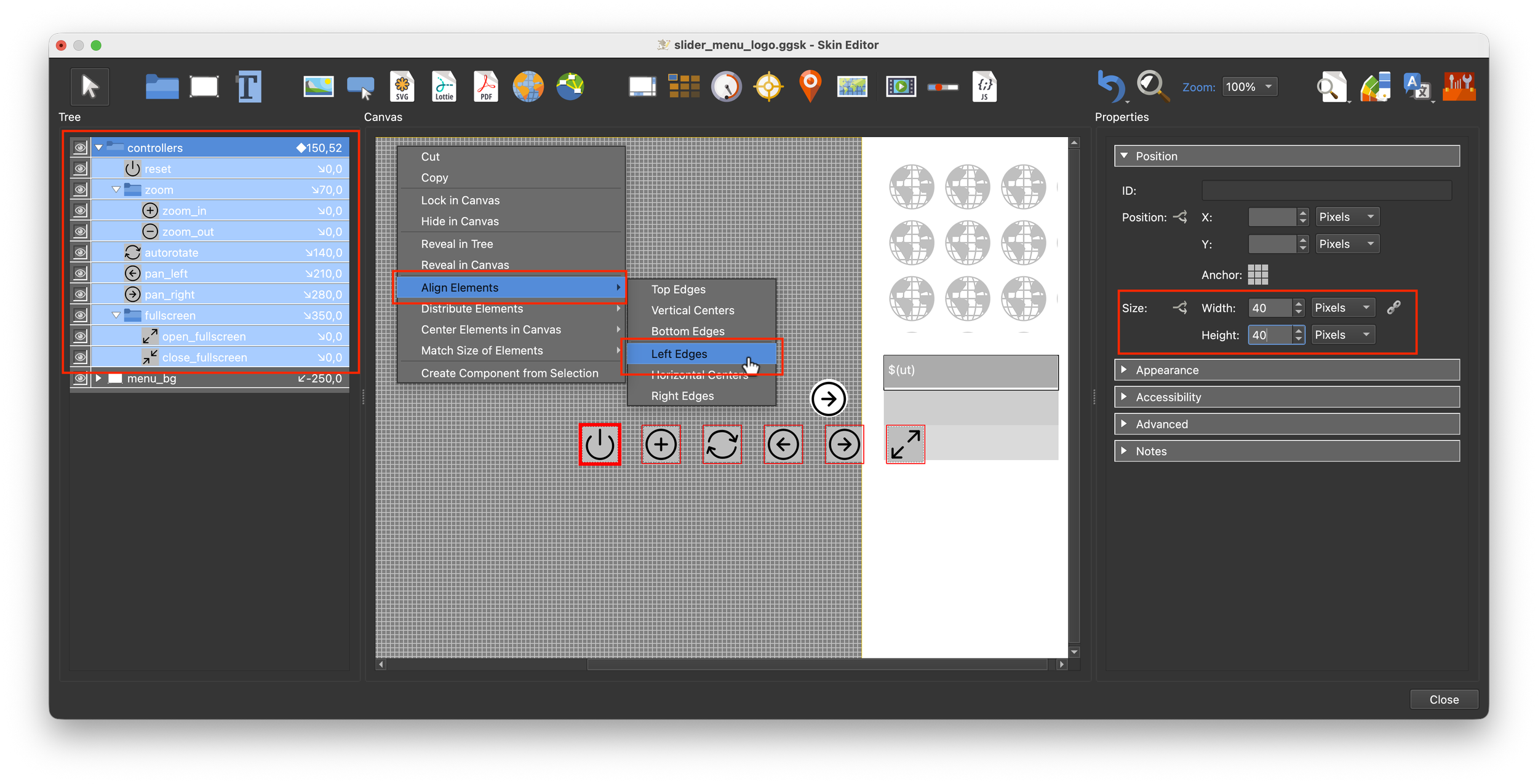Click the Width input field
1538x784 pixels.
pos(1270,308)
